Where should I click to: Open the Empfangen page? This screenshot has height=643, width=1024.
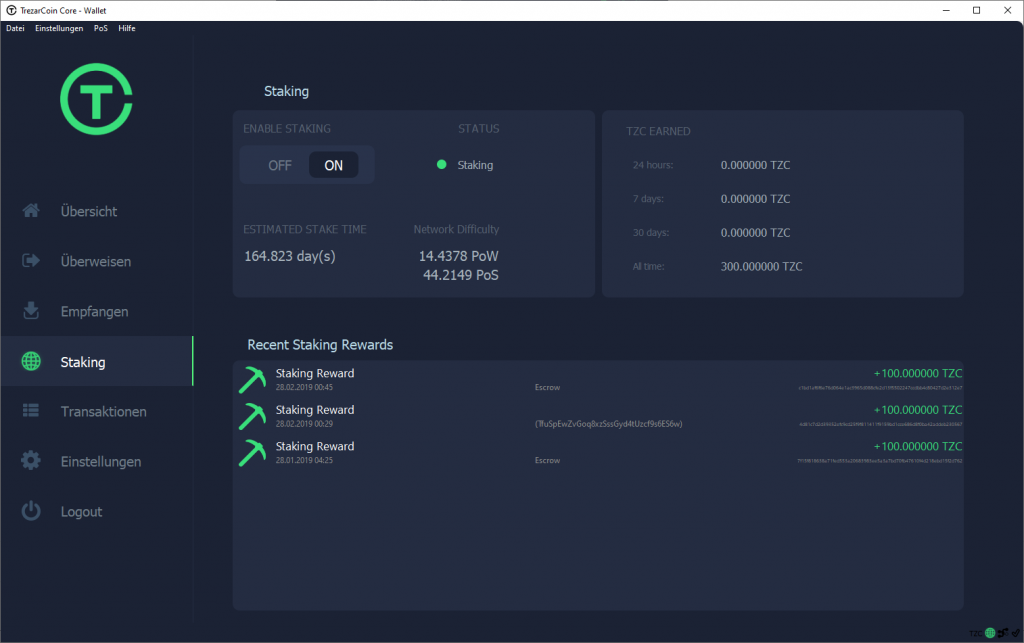click(x=97, y=311)
